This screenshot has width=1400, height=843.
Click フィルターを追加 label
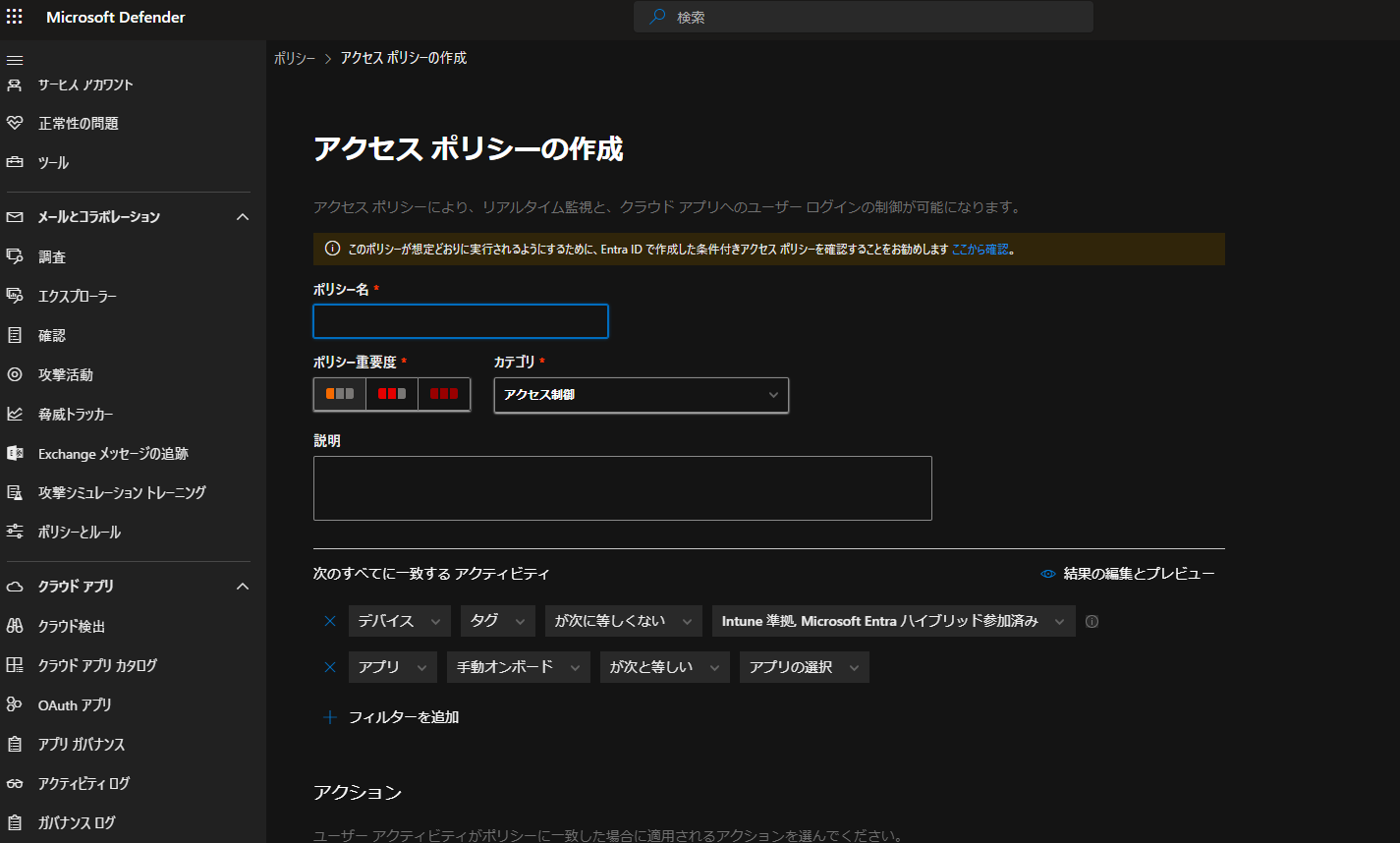[x=404, y=717]
